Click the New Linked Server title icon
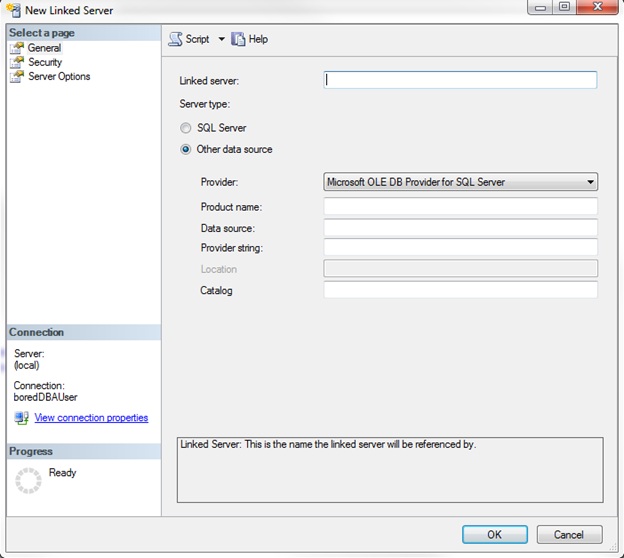624x558 pixels. pyautogui.click(x=13, y=10)
